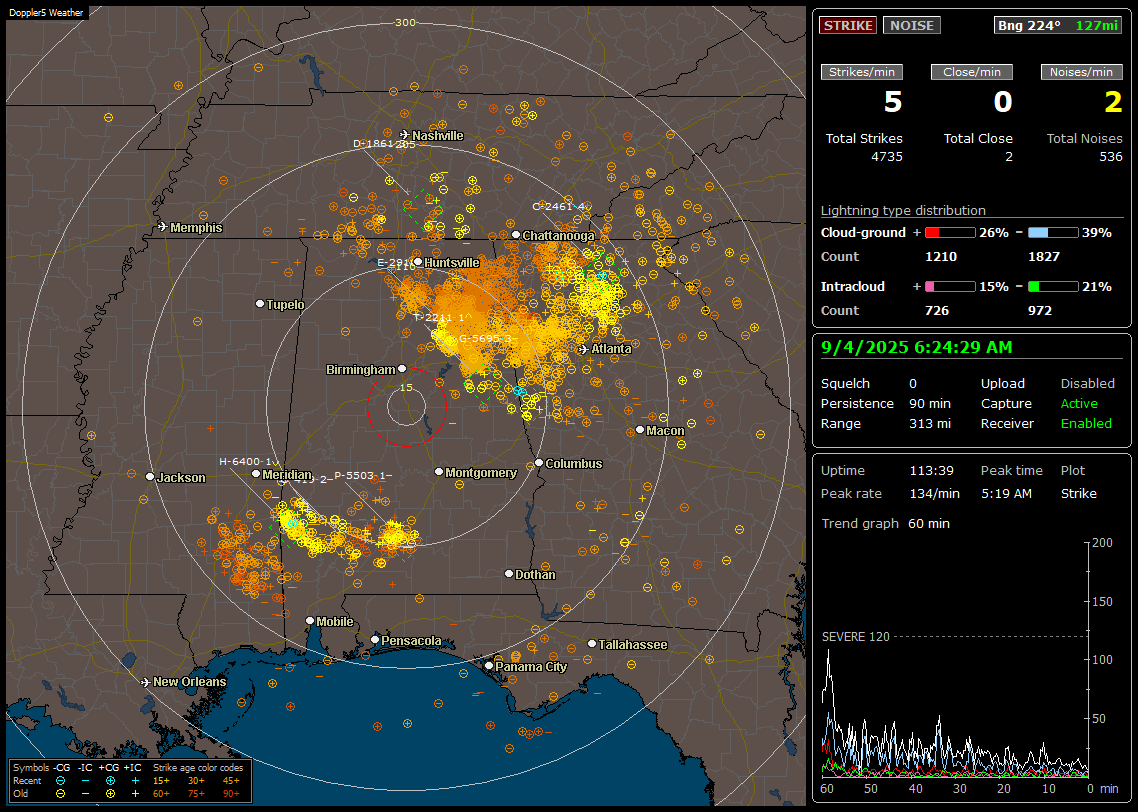Click the Nashville airport icon
Screen dimensions: 1138x812
point(404,135)
